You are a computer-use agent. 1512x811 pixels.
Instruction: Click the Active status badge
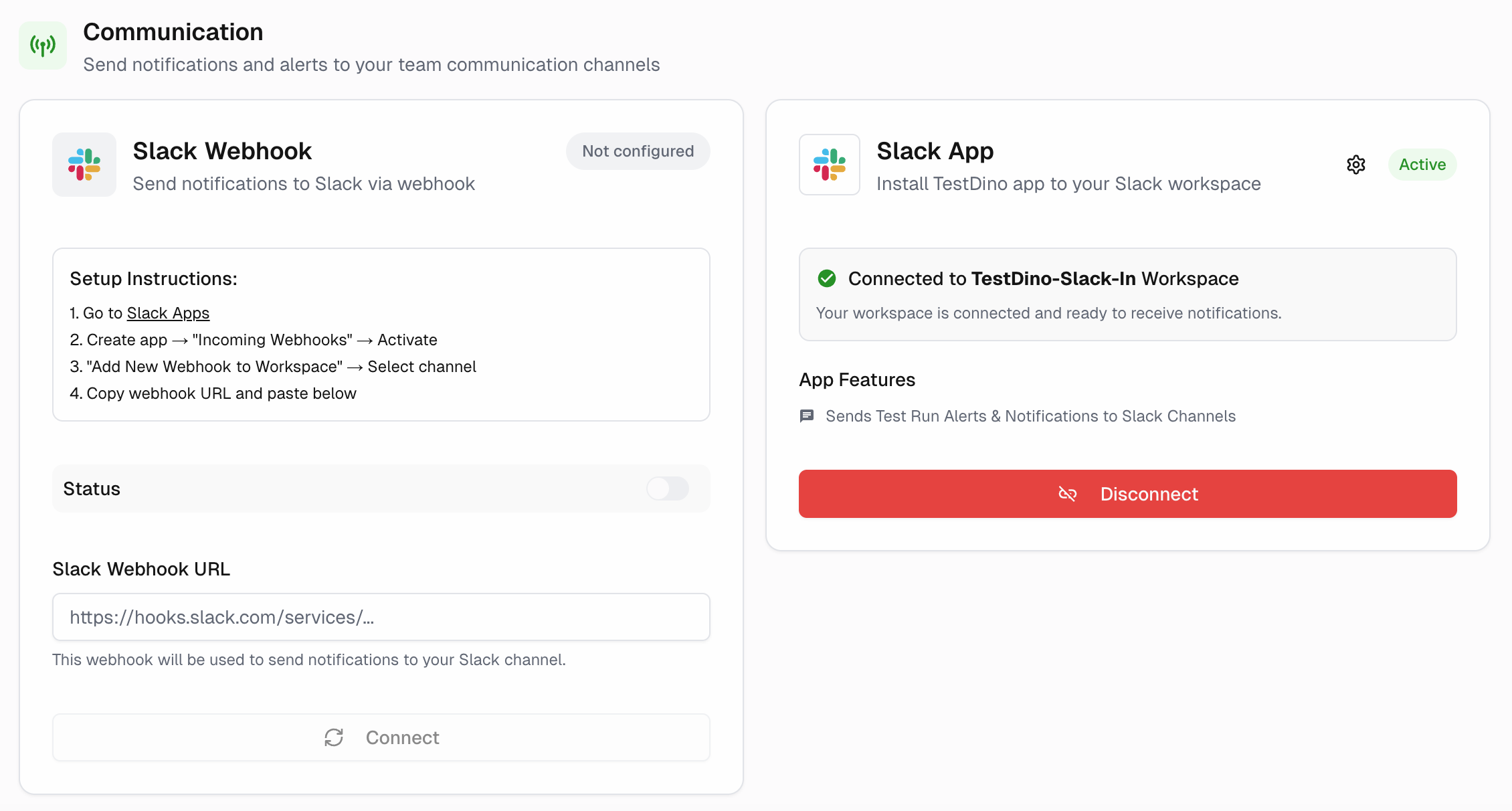pos(1422,165)
